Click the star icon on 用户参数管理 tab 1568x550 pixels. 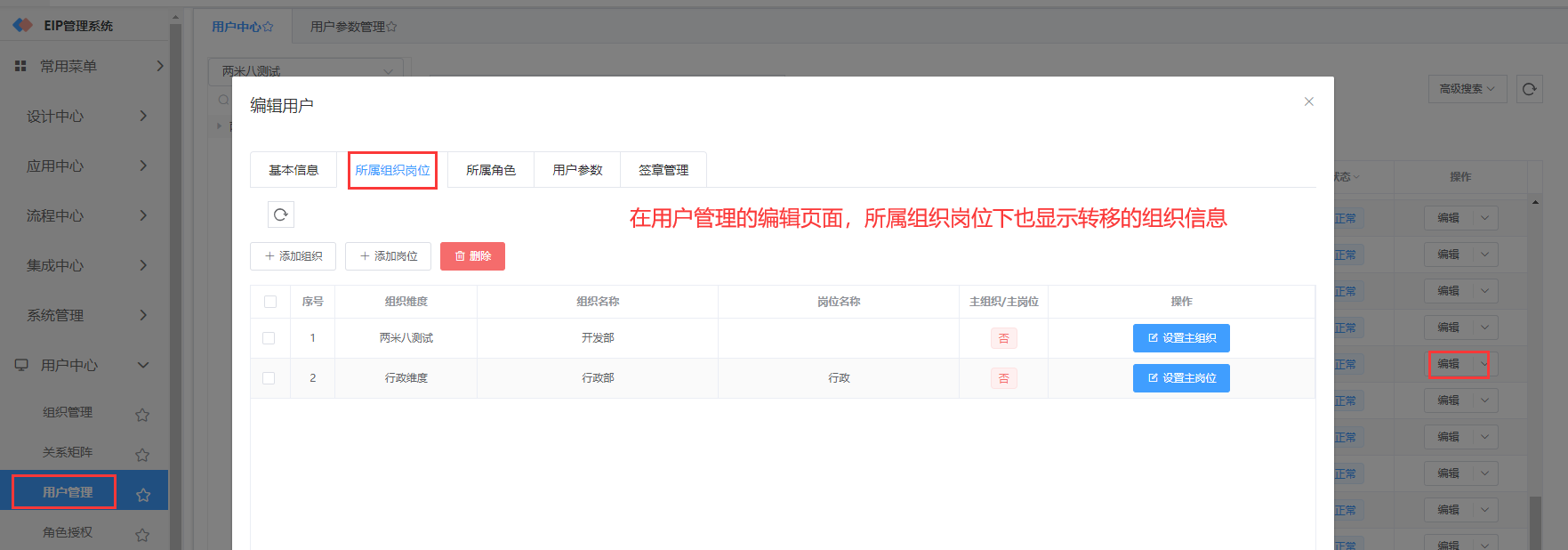[392, 28]
